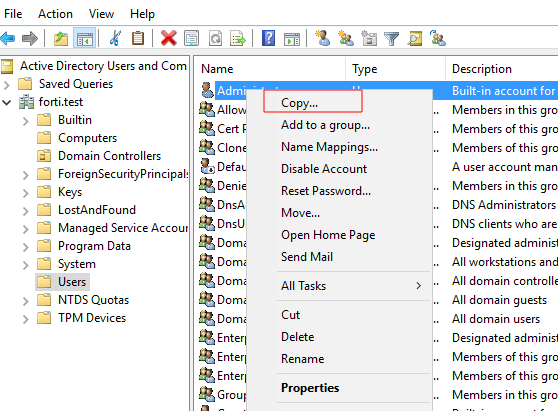Click the Saved Queries folder icon
The height and width of the screenshot is (411, 558).
tap(25, 84)
